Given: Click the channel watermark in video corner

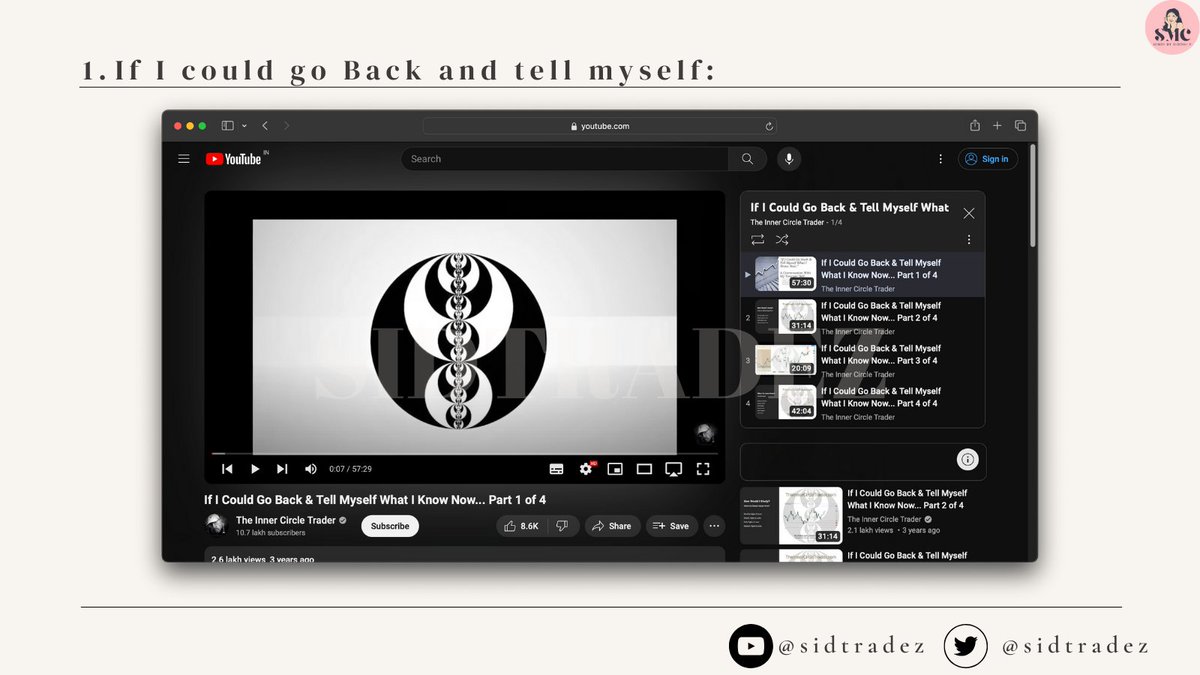Looking at the screenshot, I should pos(706,434).
